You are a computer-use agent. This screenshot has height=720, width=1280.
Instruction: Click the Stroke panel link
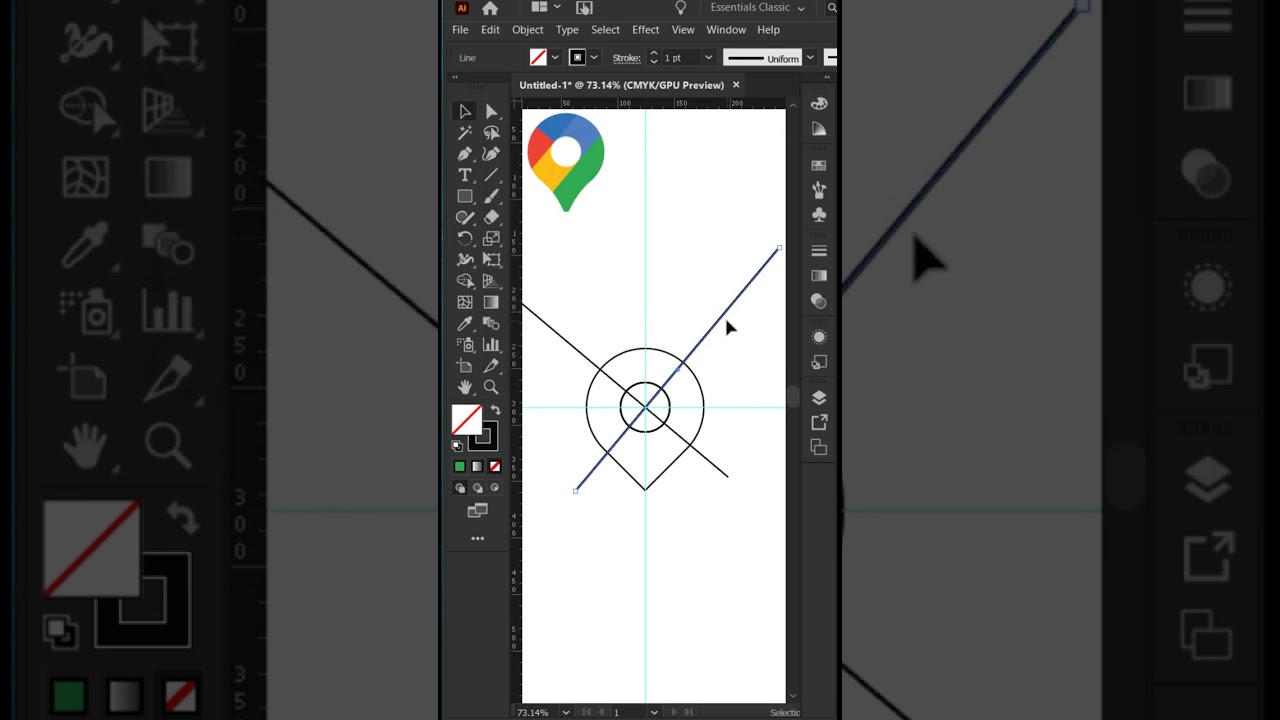(x=626, y=58)
